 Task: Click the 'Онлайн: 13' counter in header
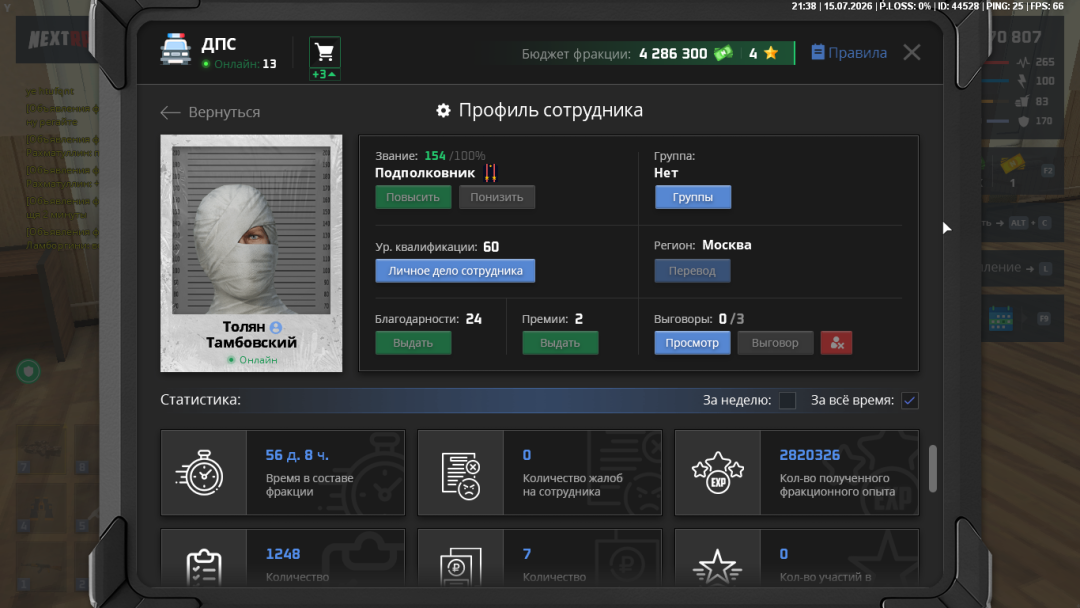click(239, 64)
